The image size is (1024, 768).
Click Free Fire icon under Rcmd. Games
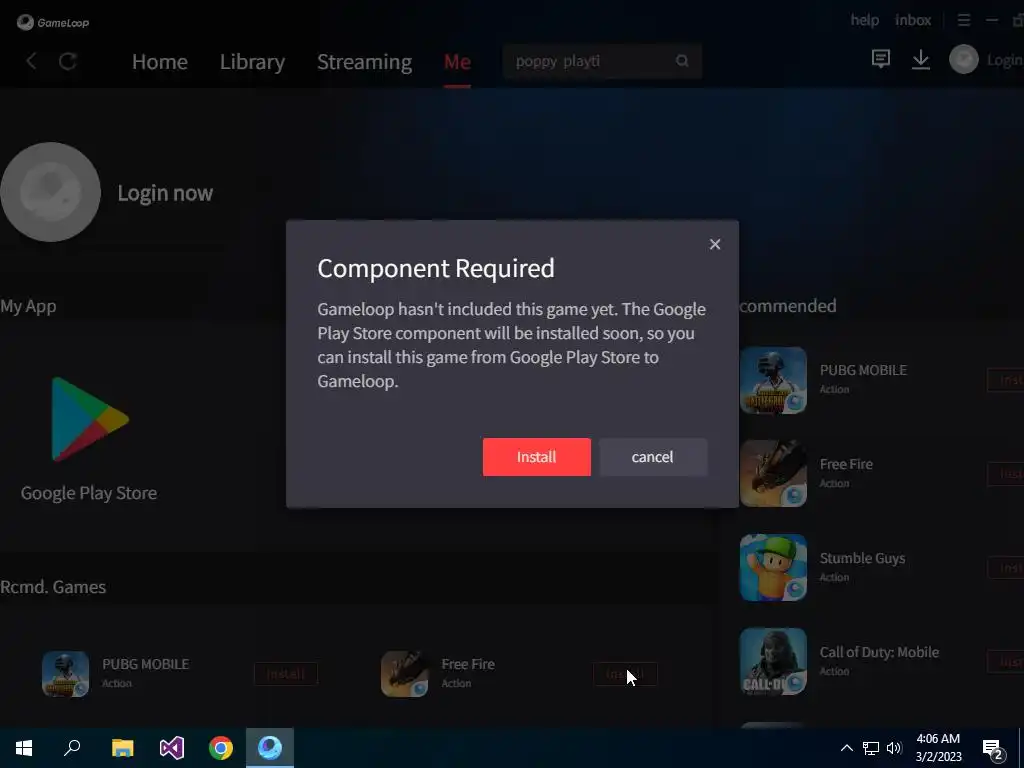(x=404, y=674)
